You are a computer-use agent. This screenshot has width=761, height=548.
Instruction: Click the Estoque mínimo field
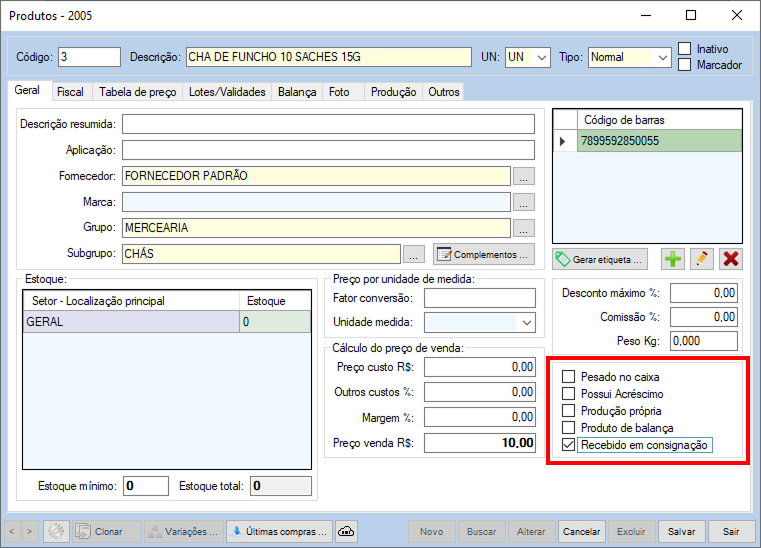tap(146, 486)
